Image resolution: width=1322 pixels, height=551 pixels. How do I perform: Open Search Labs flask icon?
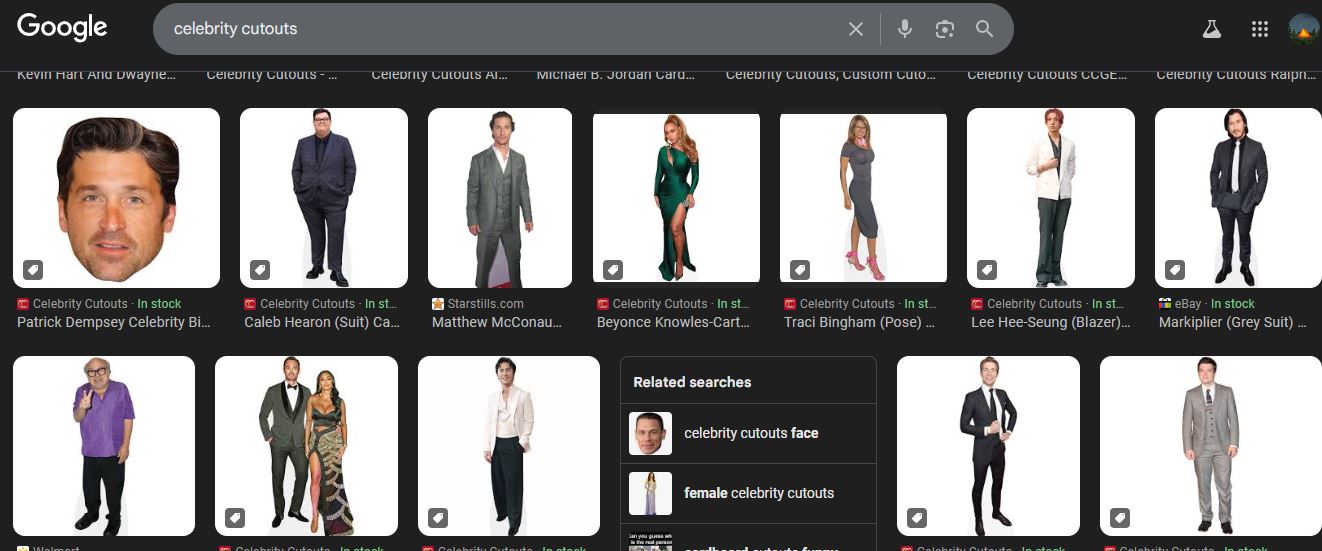(x=1212, y=29)
